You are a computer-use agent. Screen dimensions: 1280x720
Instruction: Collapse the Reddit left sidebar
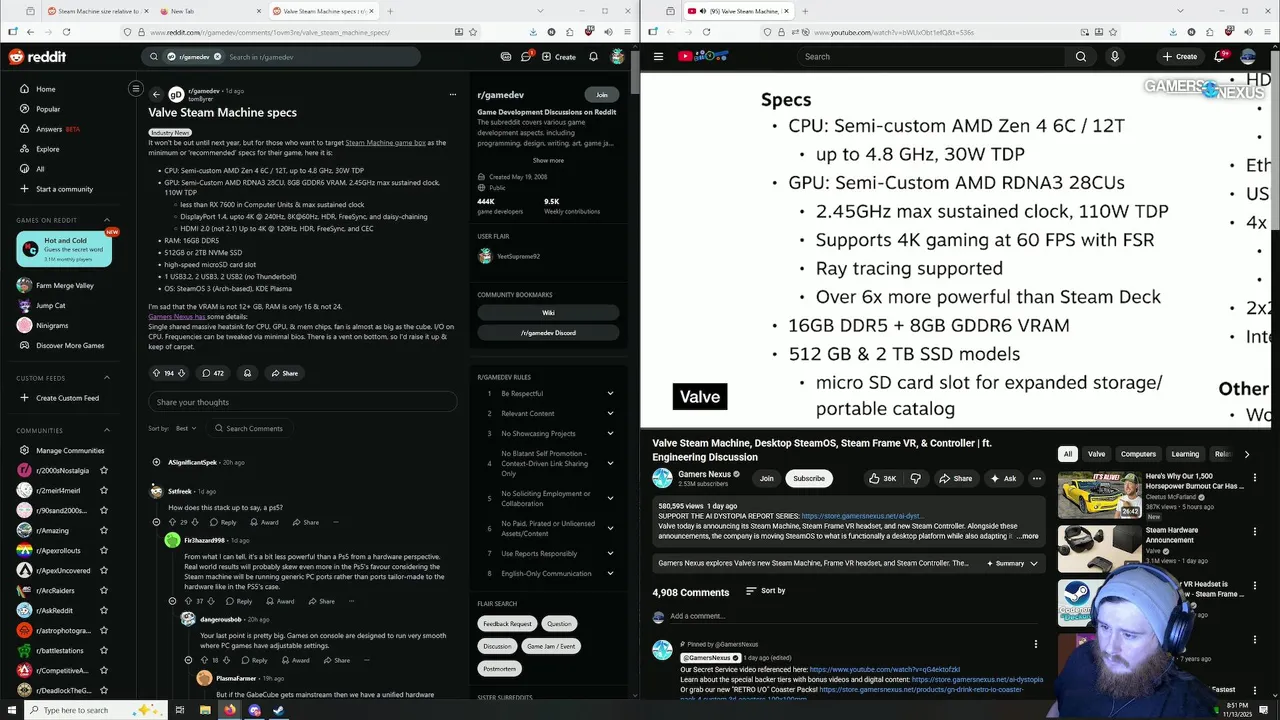pos(136,89)
